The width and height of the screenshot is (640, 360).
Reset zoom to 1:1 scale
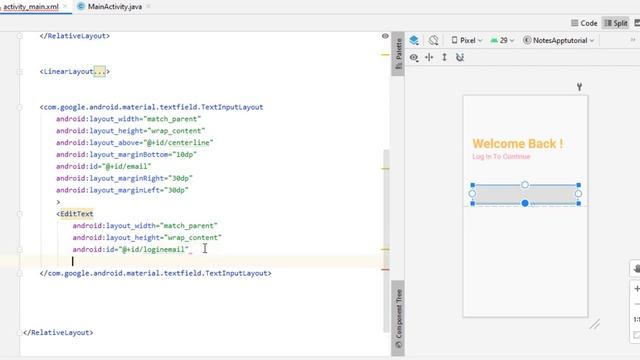[637, 319]
